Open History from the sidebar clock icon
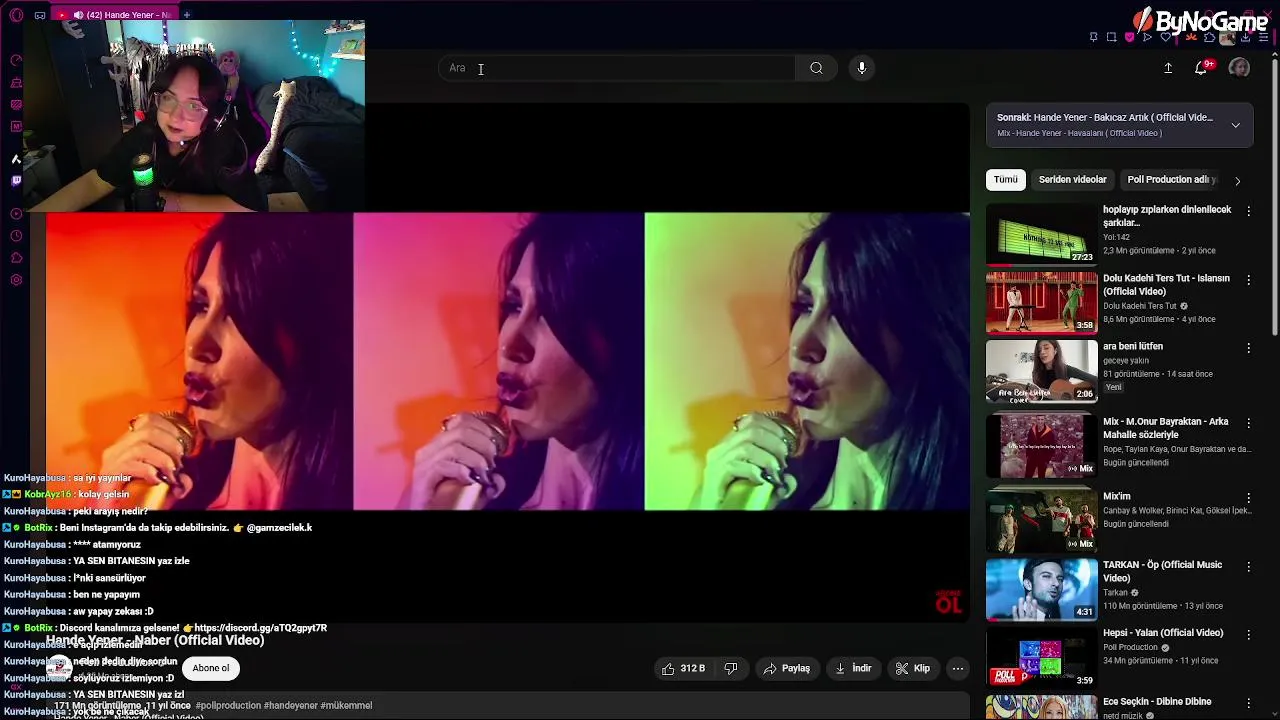Image resolution: width=1280 pixels, height=720 pixels. click(x=16, y=236)
